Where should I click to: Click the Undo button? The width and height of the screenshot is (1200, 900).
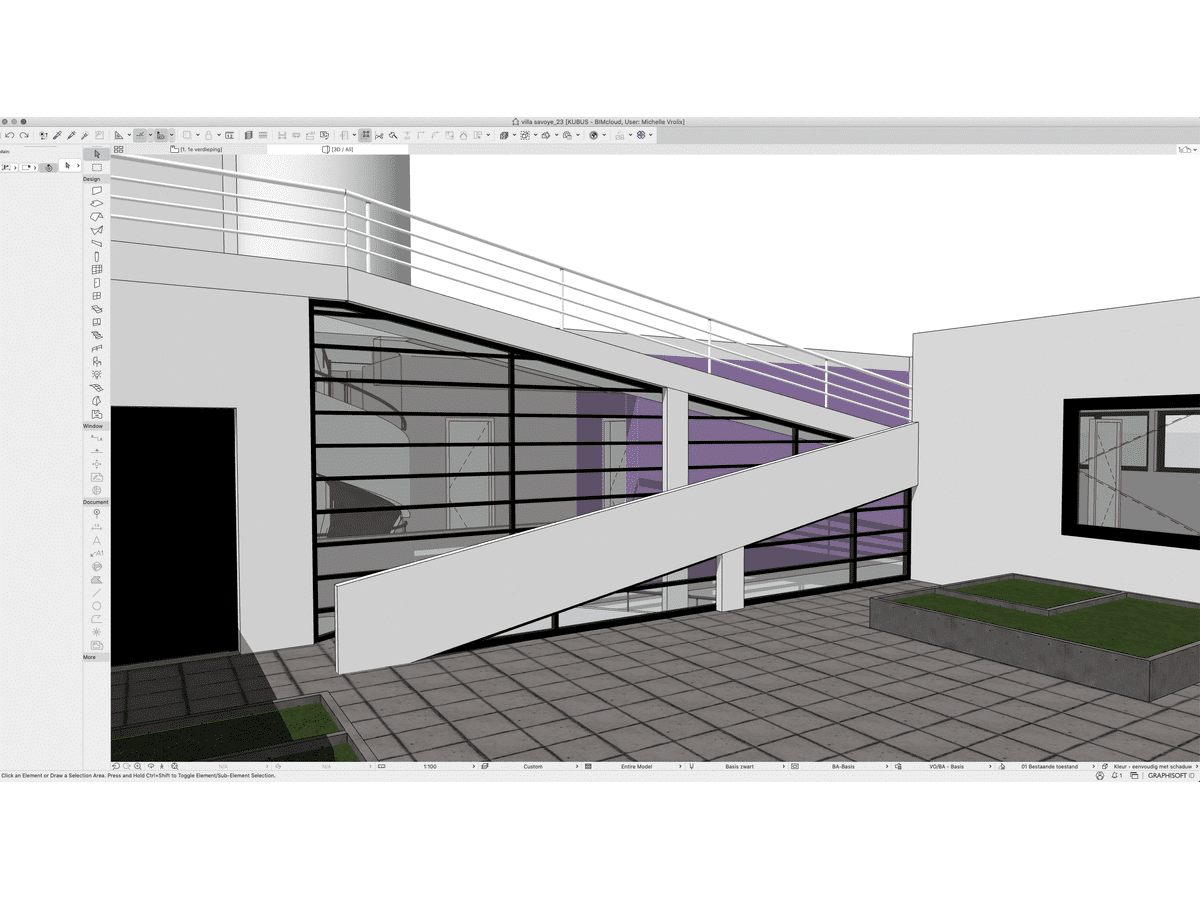[x=9, y=135]
